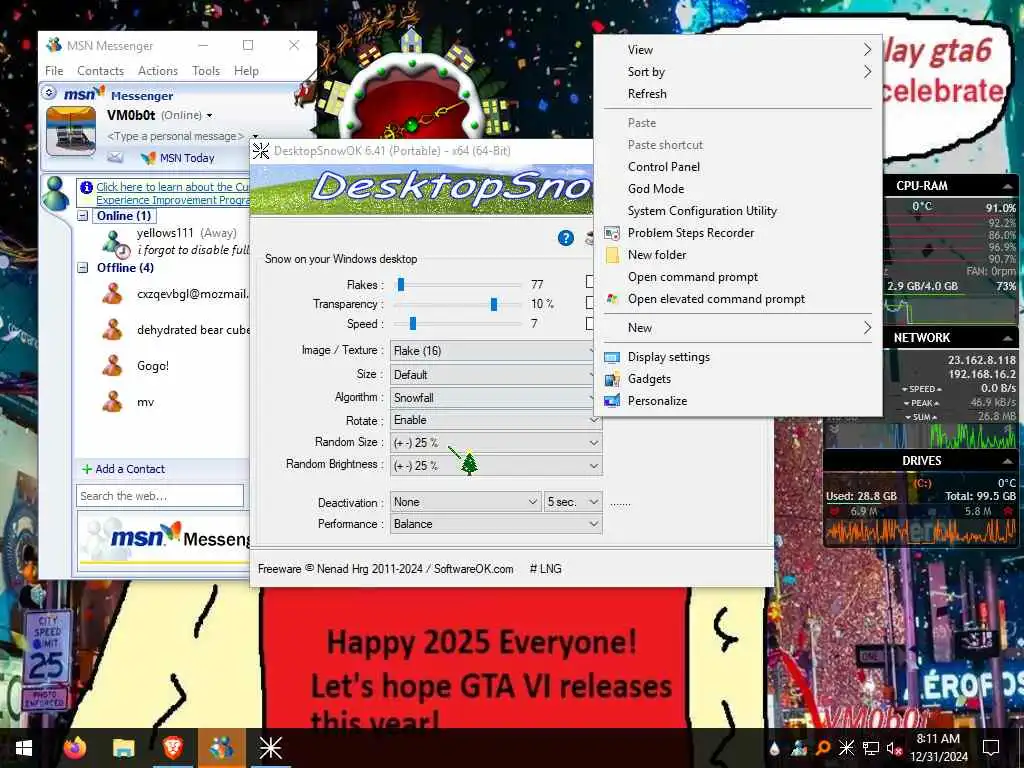Viewport: 1024px width, 768px height.
Task: Open the Rotate dropdown showing Enable
Action: [496, 420]
